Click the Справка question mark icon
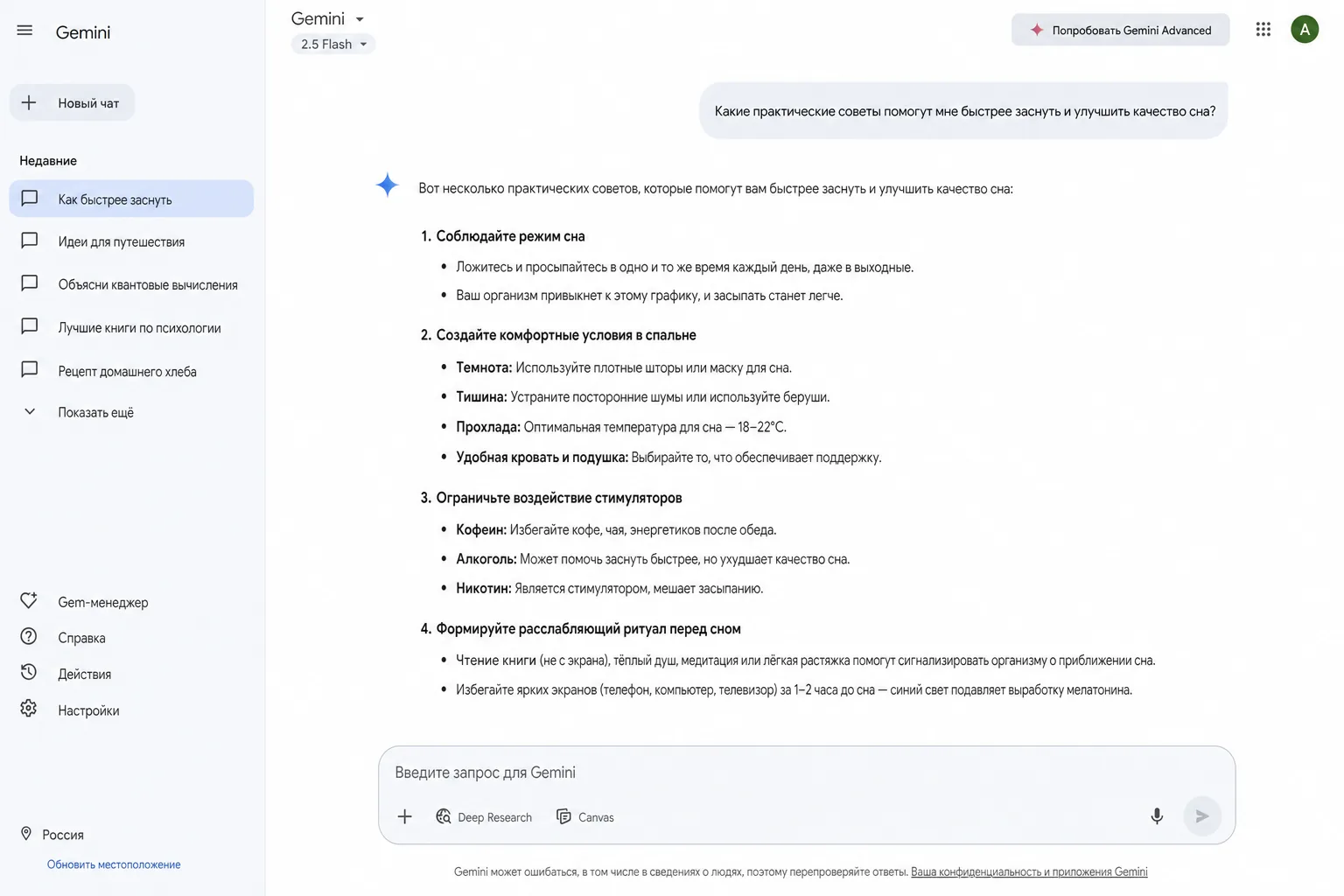The height and width of the screenshot is (896, 1344). click(x=29, y=637)
